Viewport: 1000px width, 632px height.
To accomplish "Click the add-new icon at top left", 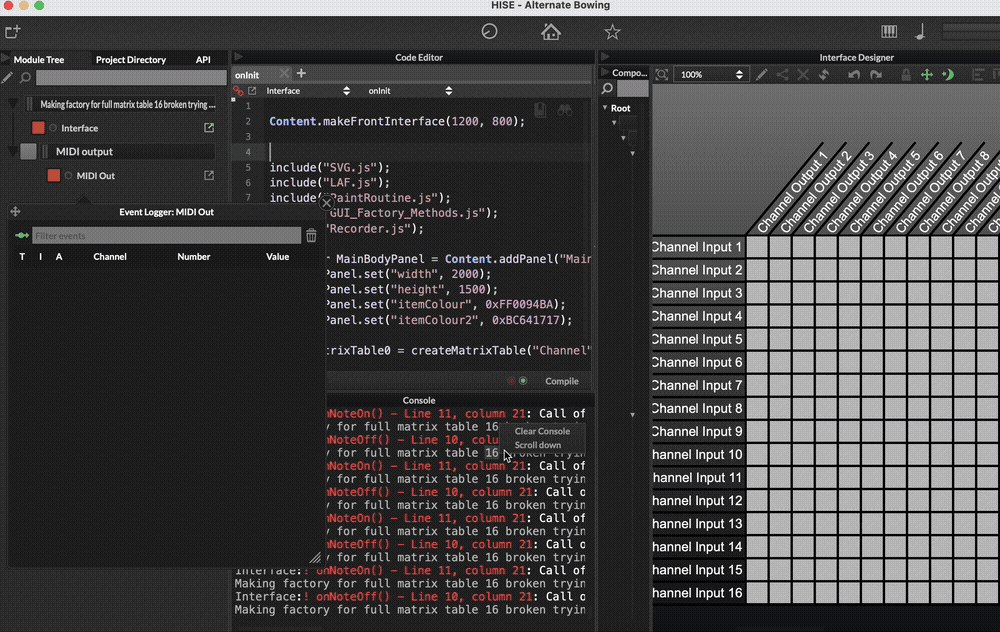I will 13,31.
